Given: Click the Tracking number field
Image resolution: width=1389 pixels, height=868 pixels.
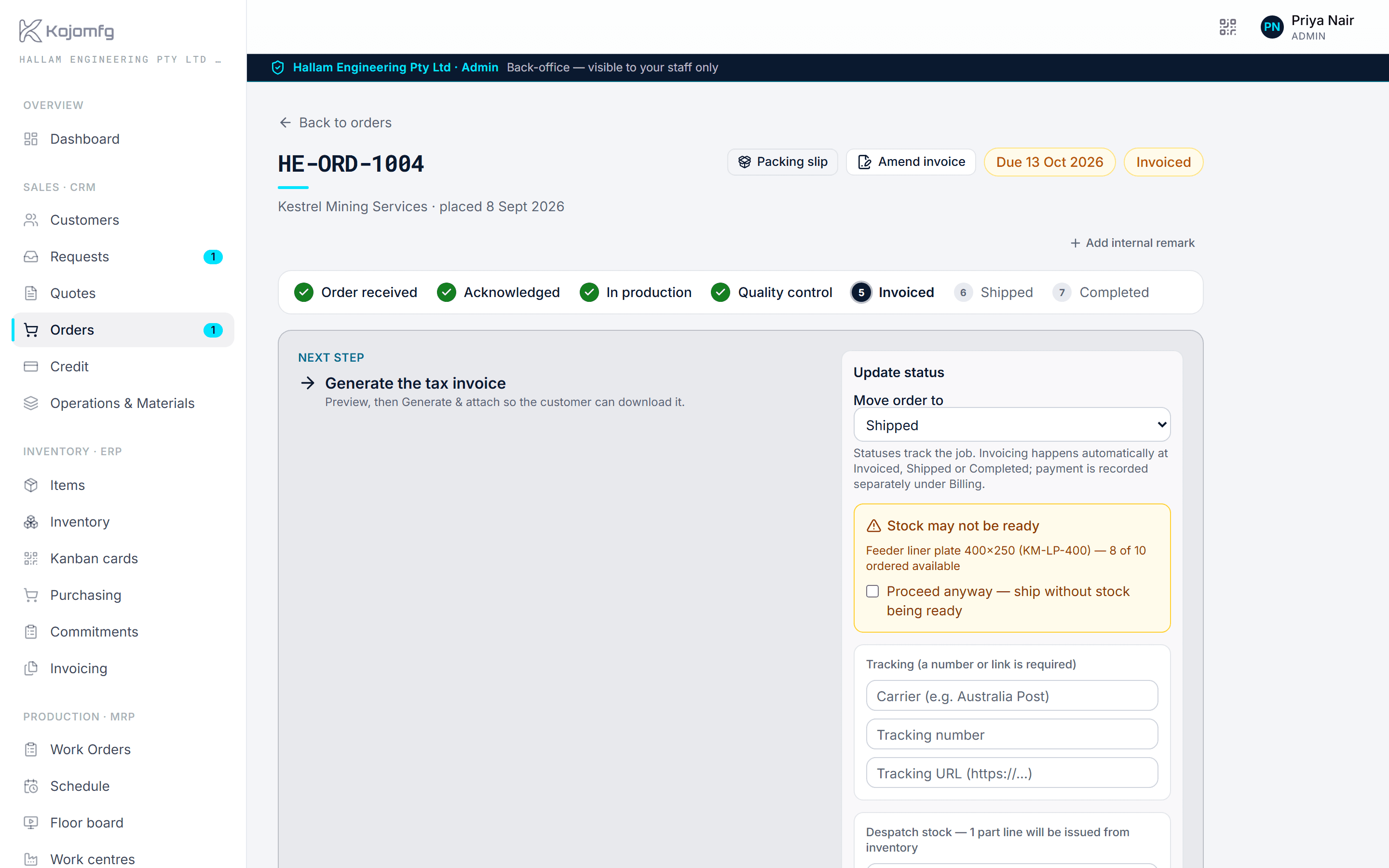Looking at the screenshot, I should [1012, 734].
